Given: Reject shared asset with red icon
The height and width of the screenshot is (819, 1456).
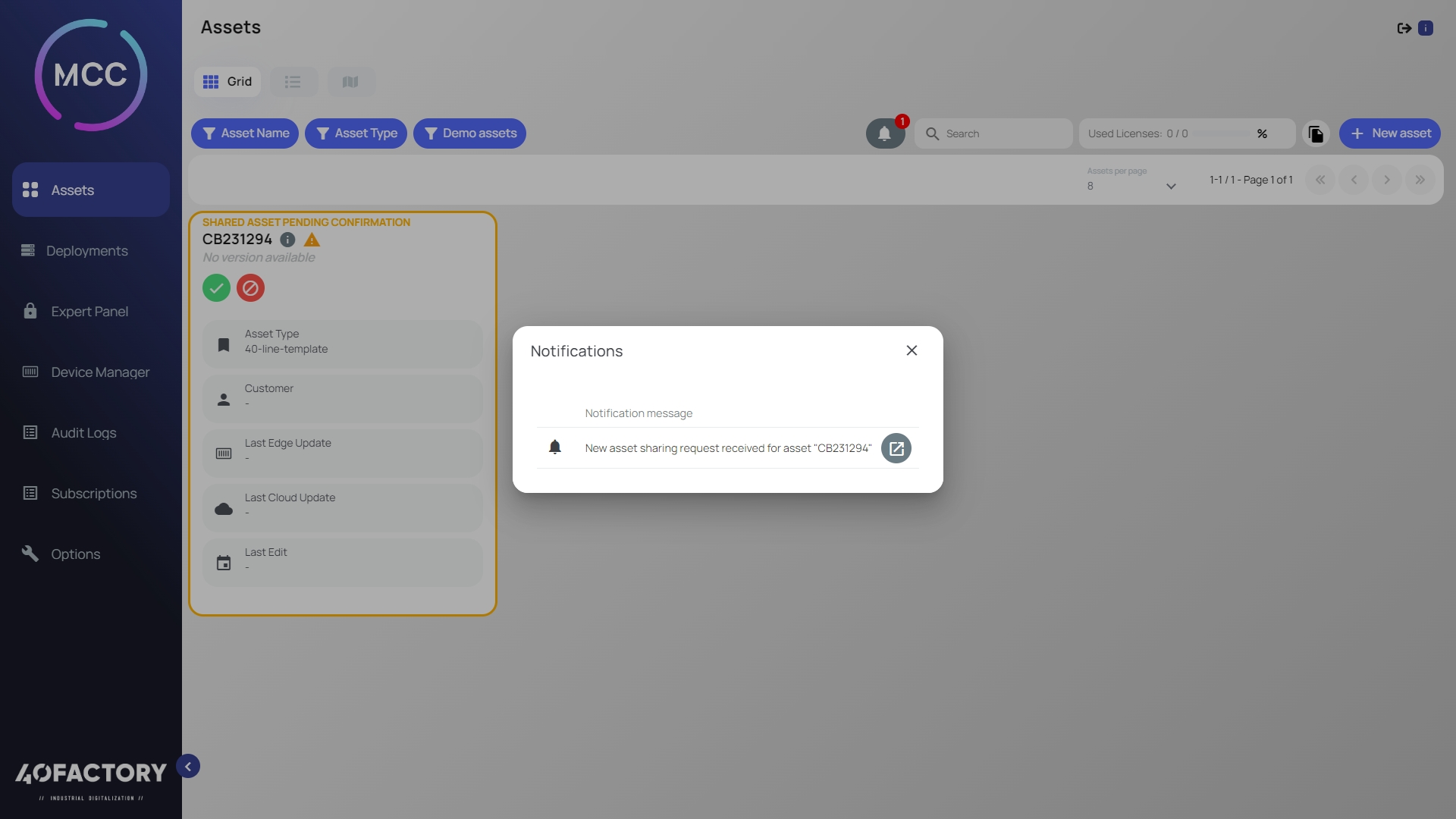Looking at the screenshot, I should 250,288.
